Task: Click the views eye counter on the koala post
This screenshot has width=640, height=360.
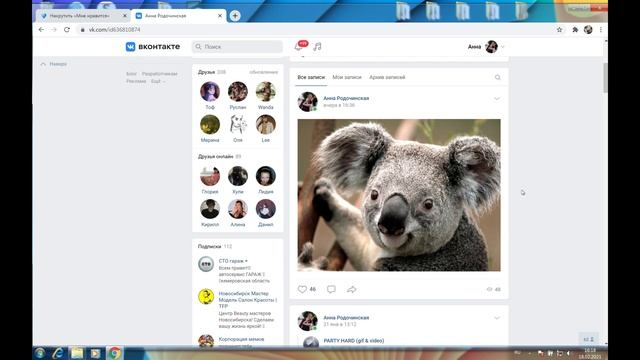Action: 493,289
